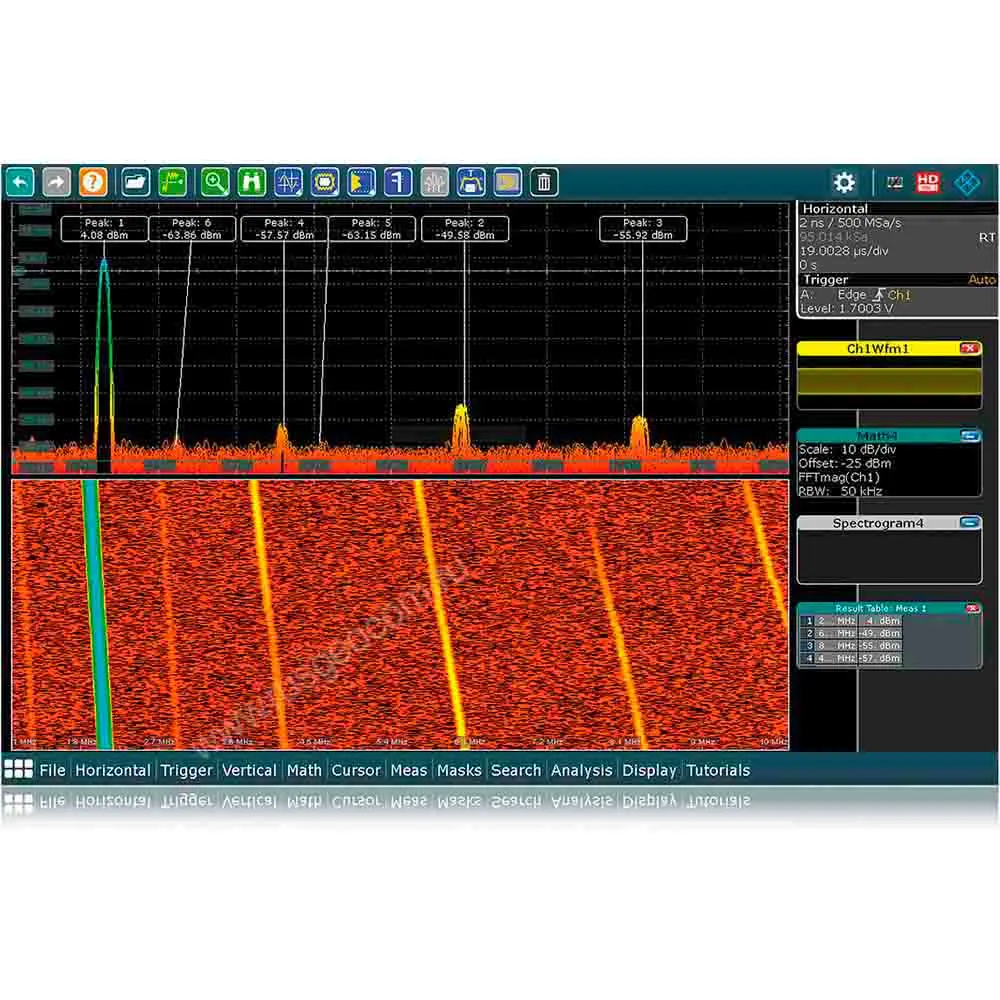Select the magnifier zoom tool
The height and width of the screenshot is (1000, 1000).
tap(214, 182)
